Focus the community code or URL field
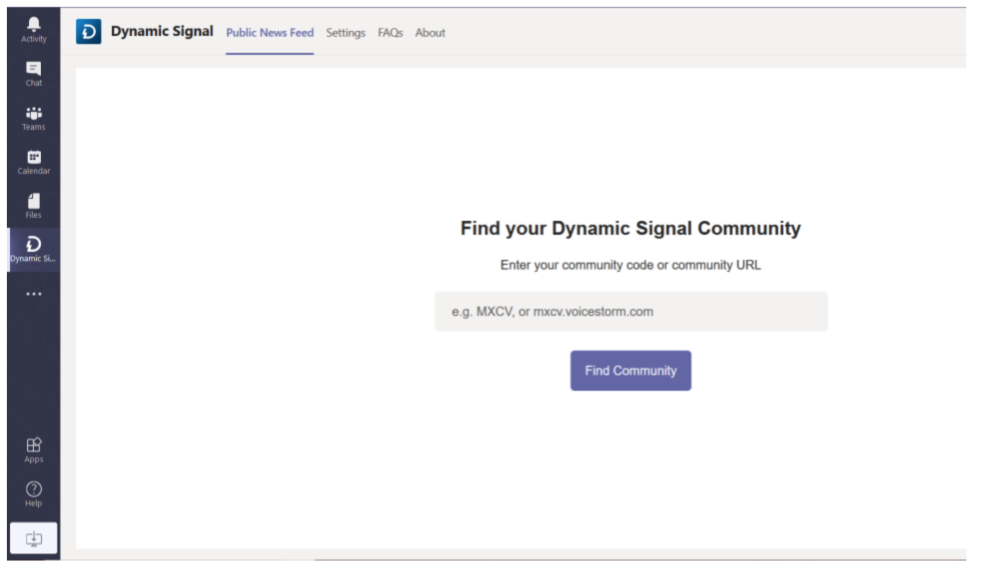 point(631,311)
